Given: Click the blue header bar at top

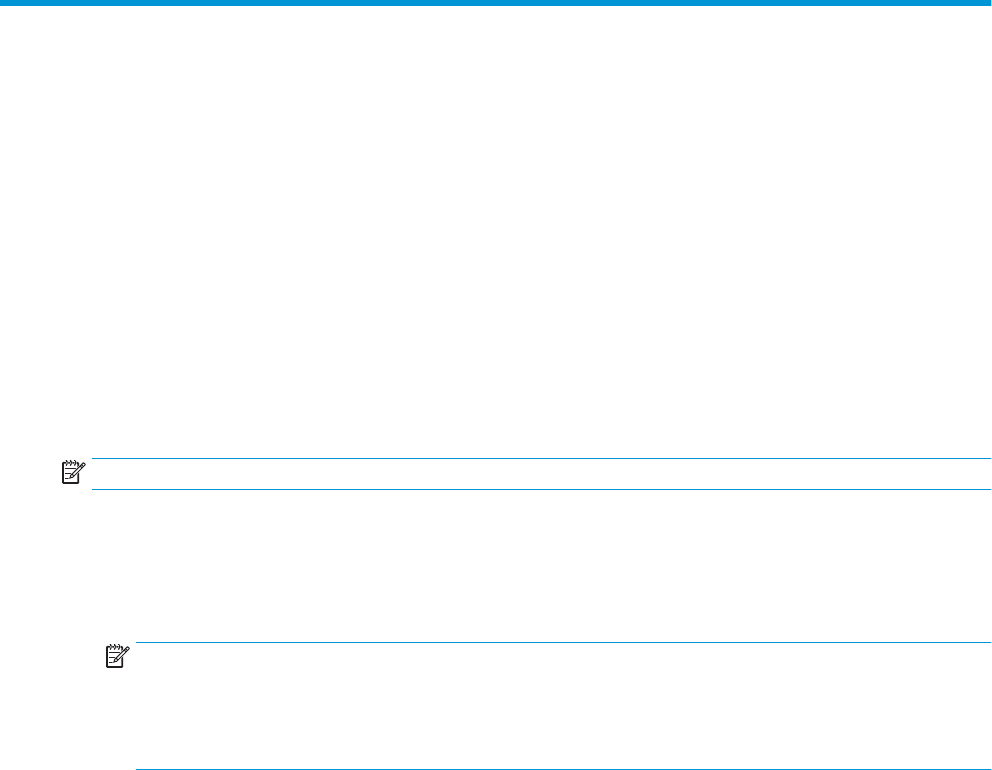Looking at the screenshot, I should tap(496, 3).
